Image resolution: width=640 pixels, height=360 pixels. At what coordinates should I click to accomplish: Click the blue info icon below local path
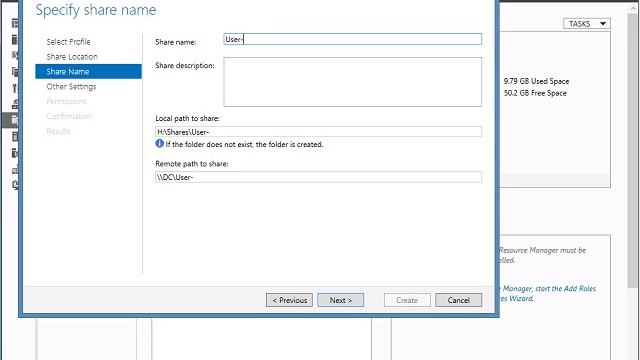click(x=160, y=144)
